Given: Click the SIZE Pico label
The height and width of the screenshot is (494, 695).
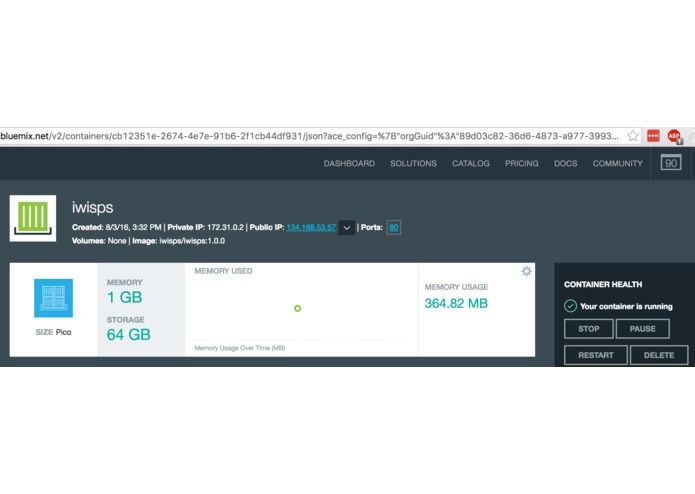Looking at the screenshot, I should [53, 332].
